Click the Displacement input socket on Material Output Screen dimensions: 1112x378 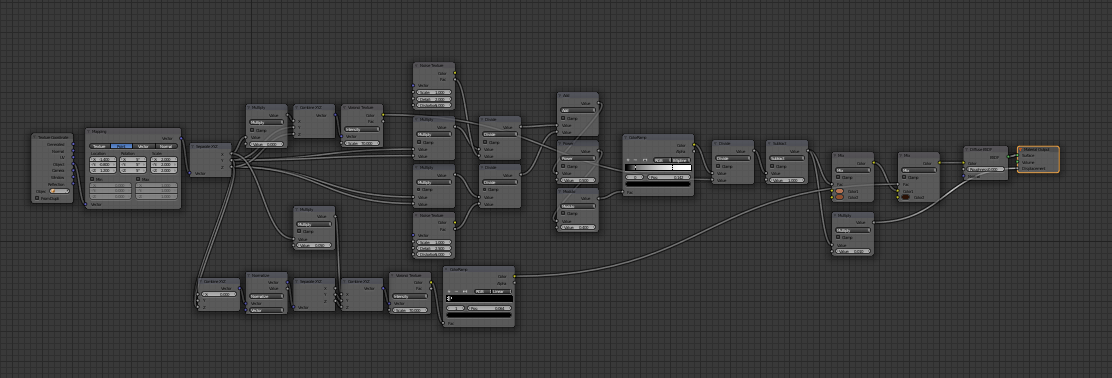(1017, 168)
